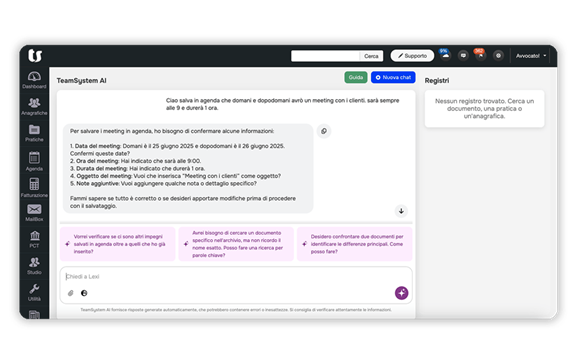Expand the Avvocato user dropdown
The image size is (576, 362).
click(x=530, y=56)
